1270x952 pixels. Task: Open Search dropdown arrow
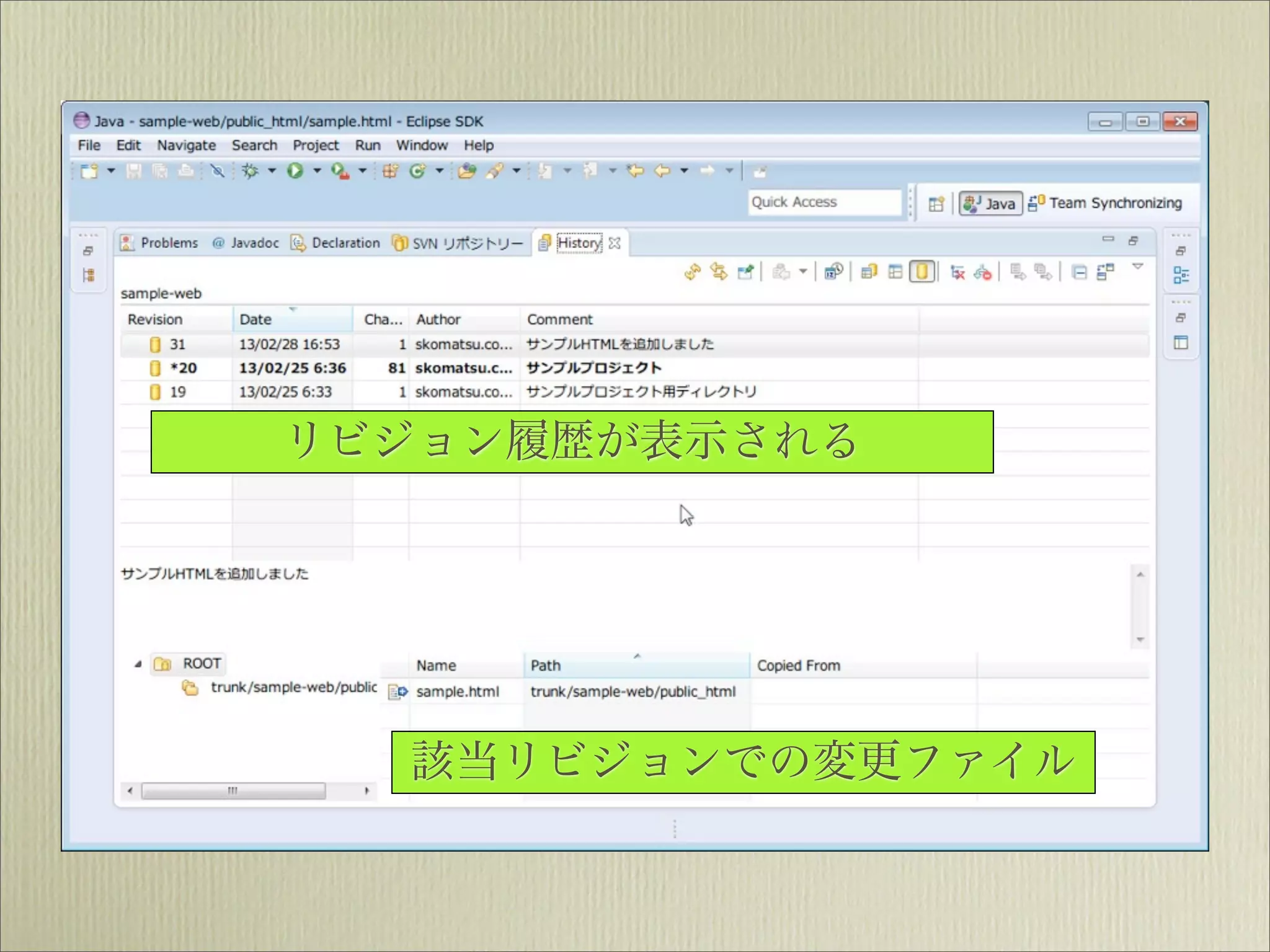516,170
